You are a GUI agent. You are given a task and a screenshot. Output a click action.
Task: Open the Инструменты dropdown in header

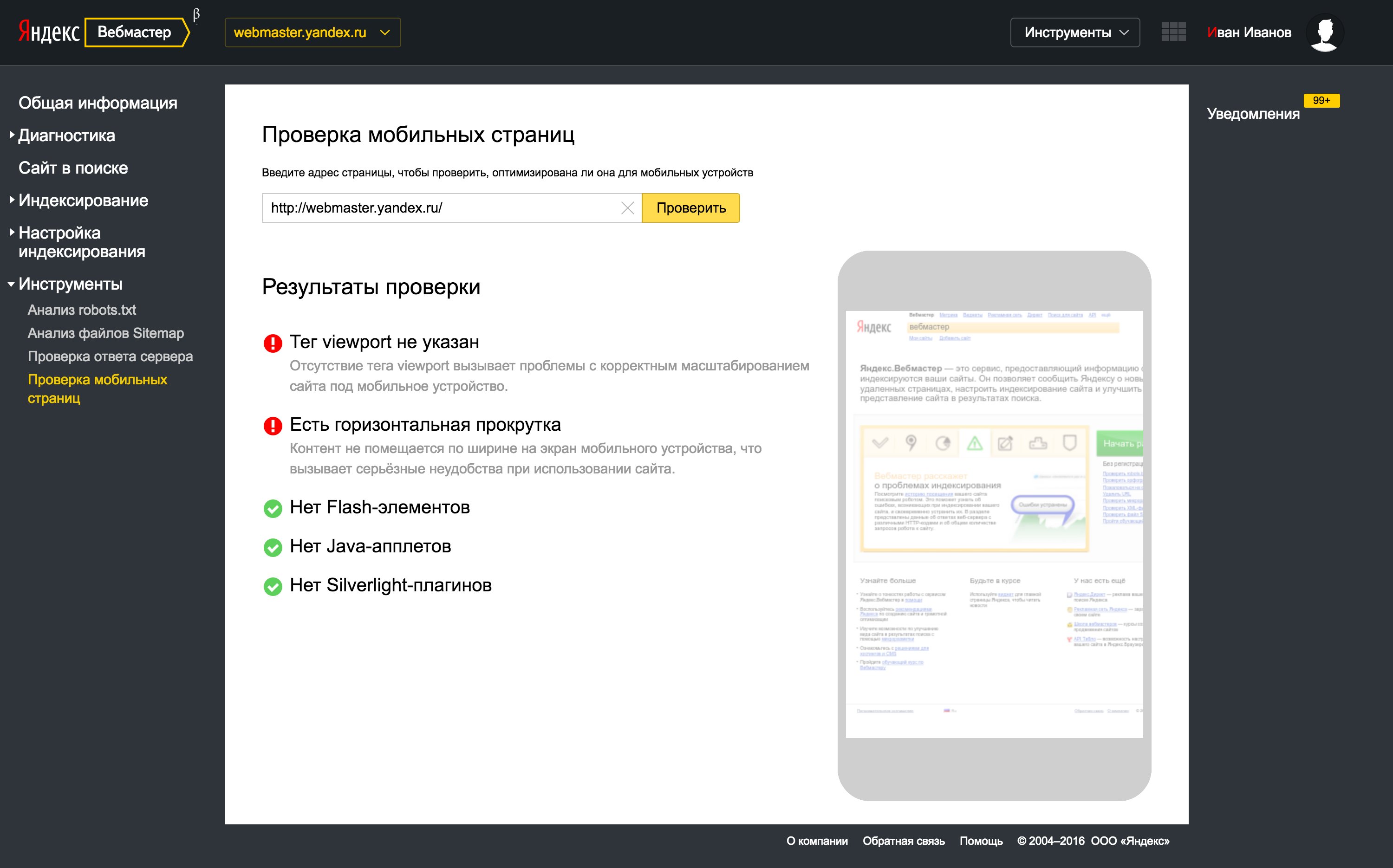click(1075, 32)
